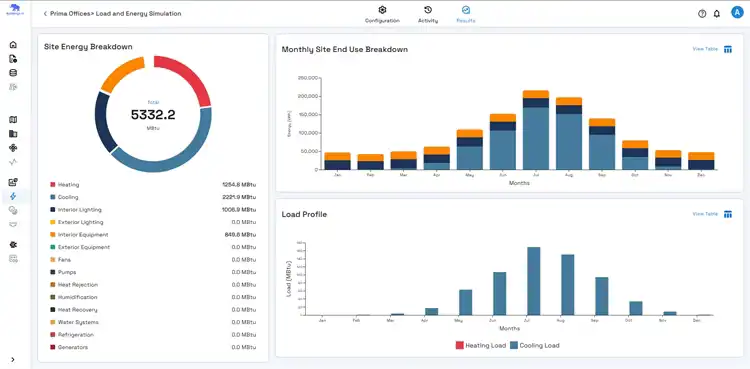Click the 'Fans' legend label
750x369 pixels.
[64, 259]
